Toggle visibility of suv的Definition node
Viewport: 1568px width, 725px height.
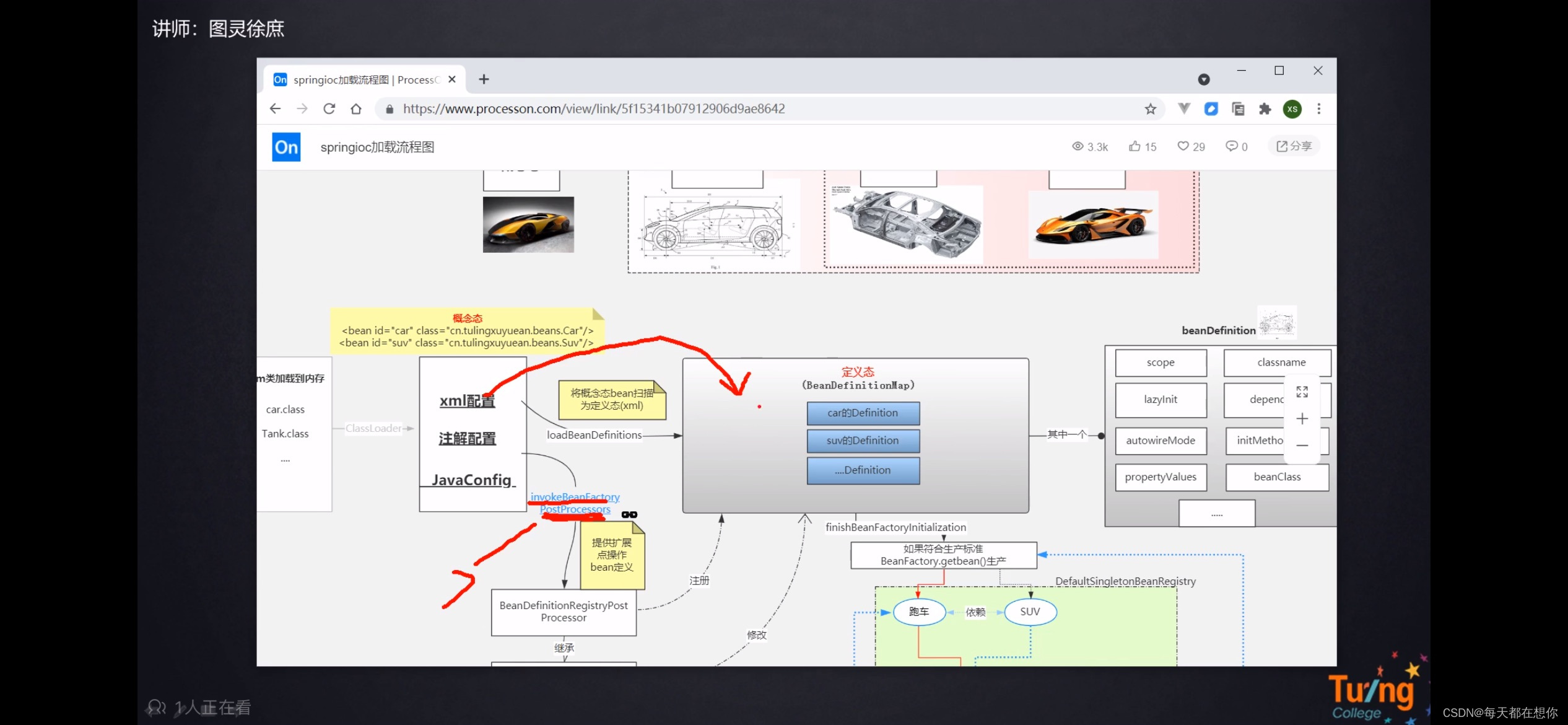(x=859, y=440)
